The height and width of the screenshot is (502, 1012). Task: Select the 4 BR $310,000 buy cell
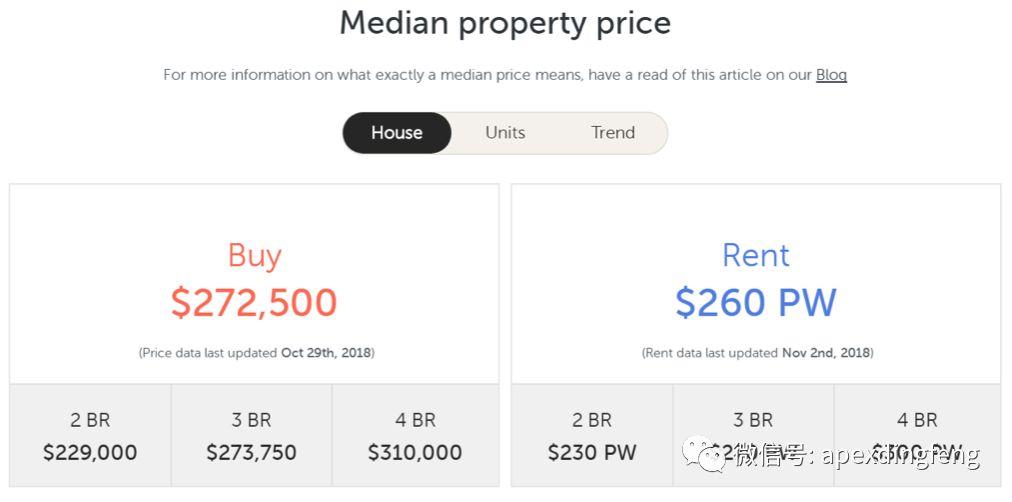415,436
